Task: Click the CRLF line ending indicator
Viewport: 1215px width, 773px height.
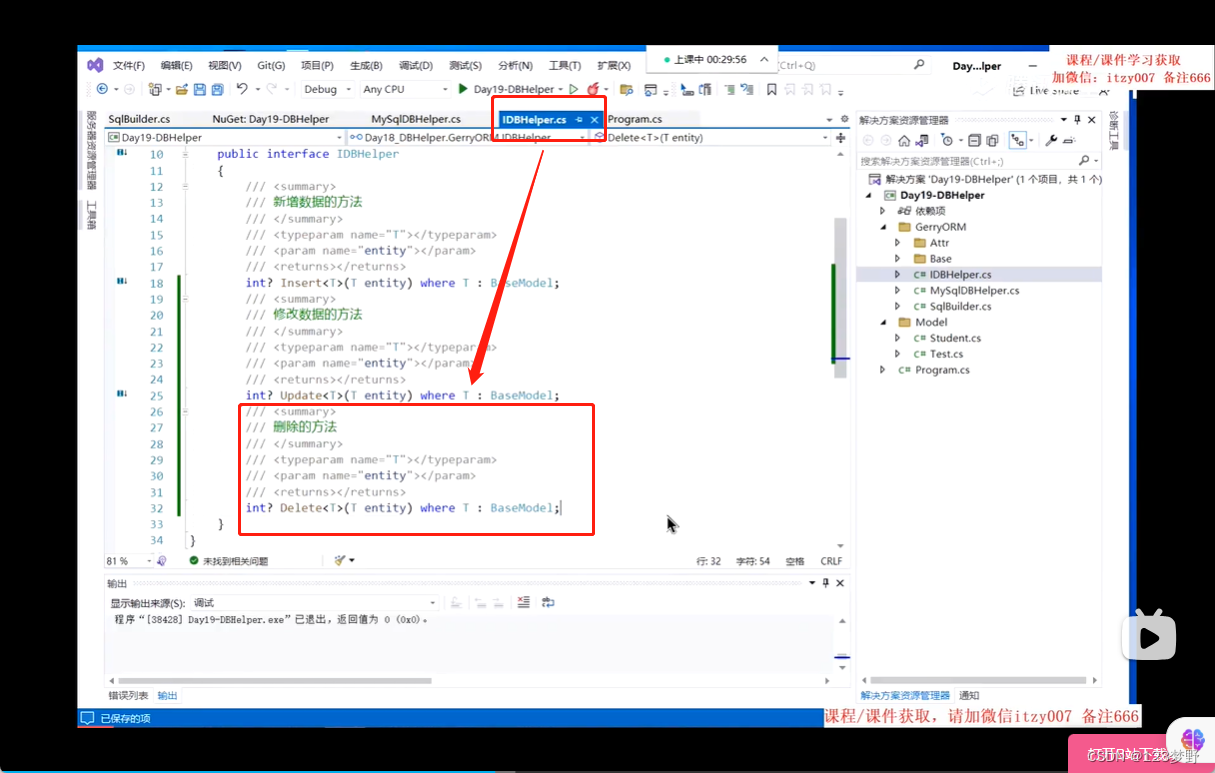Action: (831, 561)
